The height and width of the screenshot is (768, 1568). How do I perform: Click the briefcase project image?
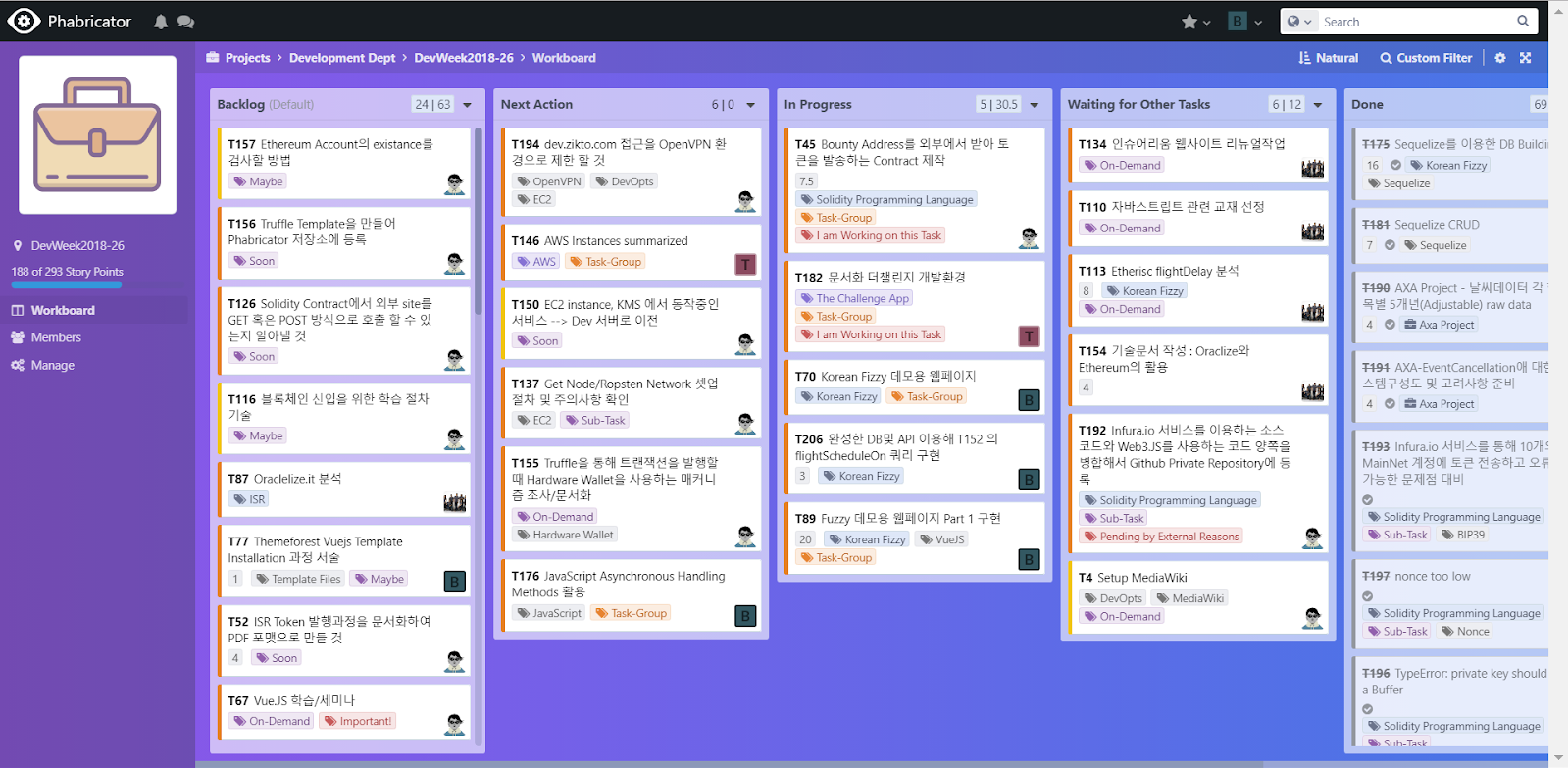point(97,134)
